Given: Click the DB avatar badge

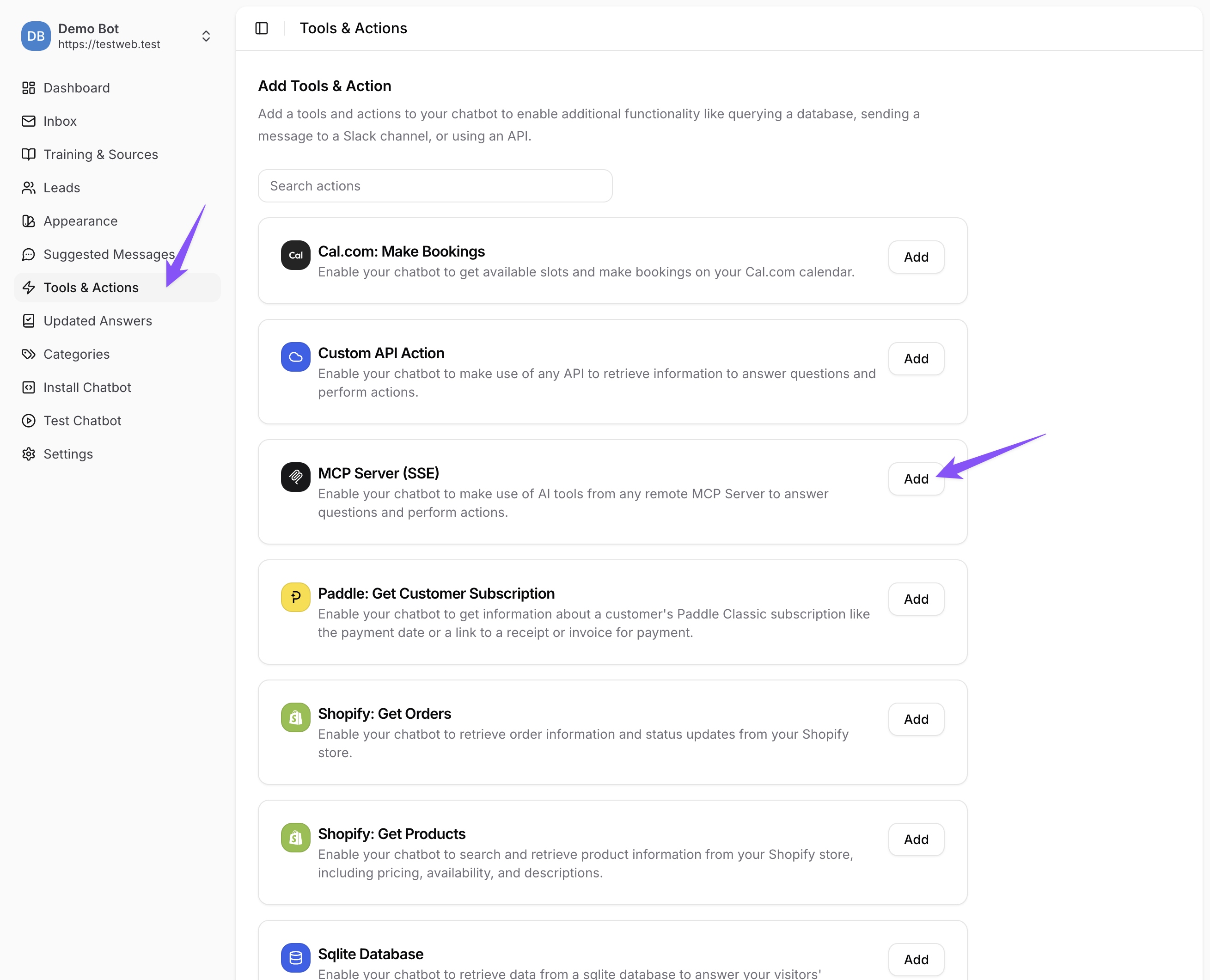Looking at the screenshot, I should click(36, 36).
